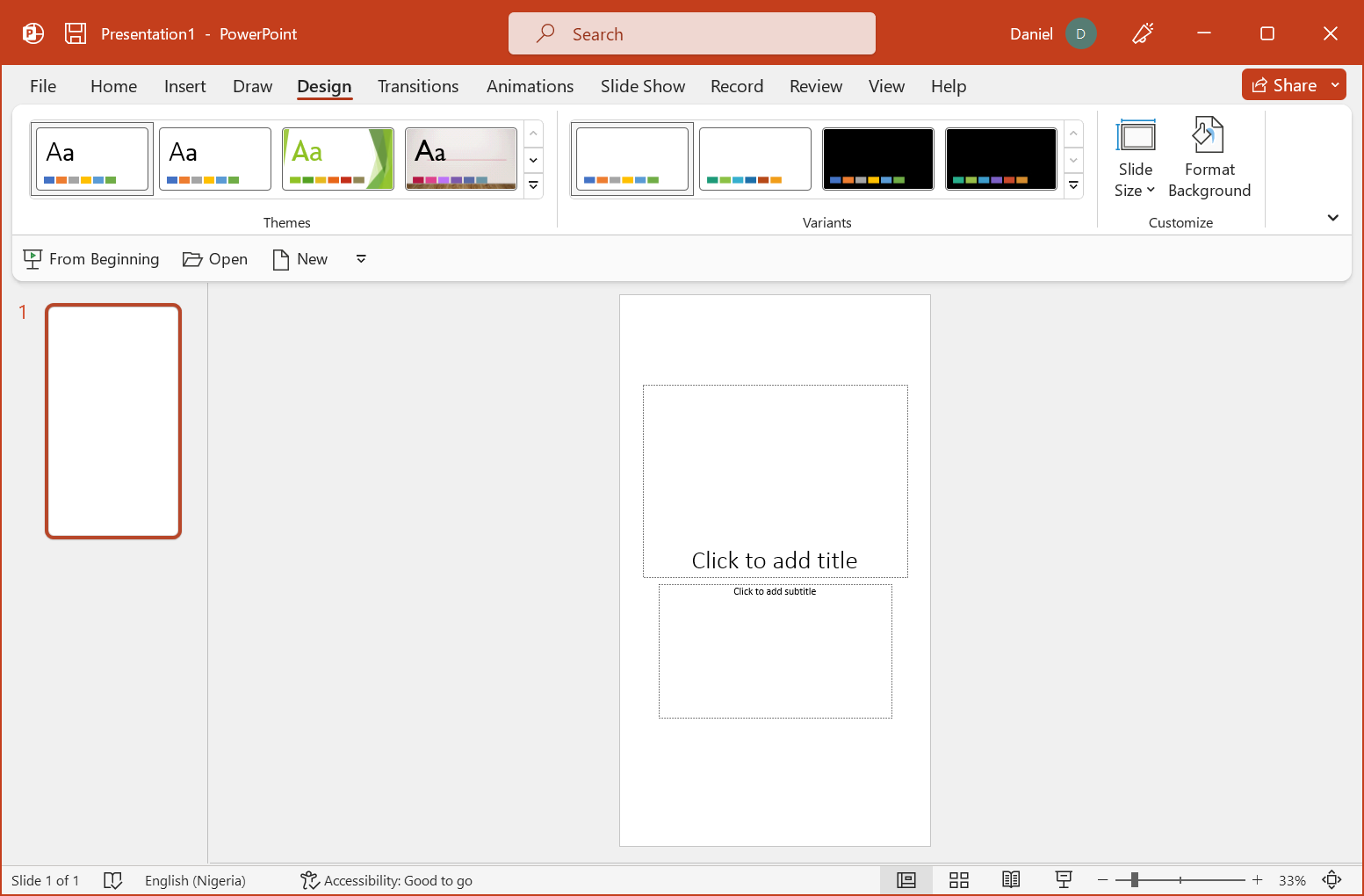Click From Beginning button
Image resolution: width=1364 pixels, height=896 pixels.
pyautogui.click(x=91, y=259)
